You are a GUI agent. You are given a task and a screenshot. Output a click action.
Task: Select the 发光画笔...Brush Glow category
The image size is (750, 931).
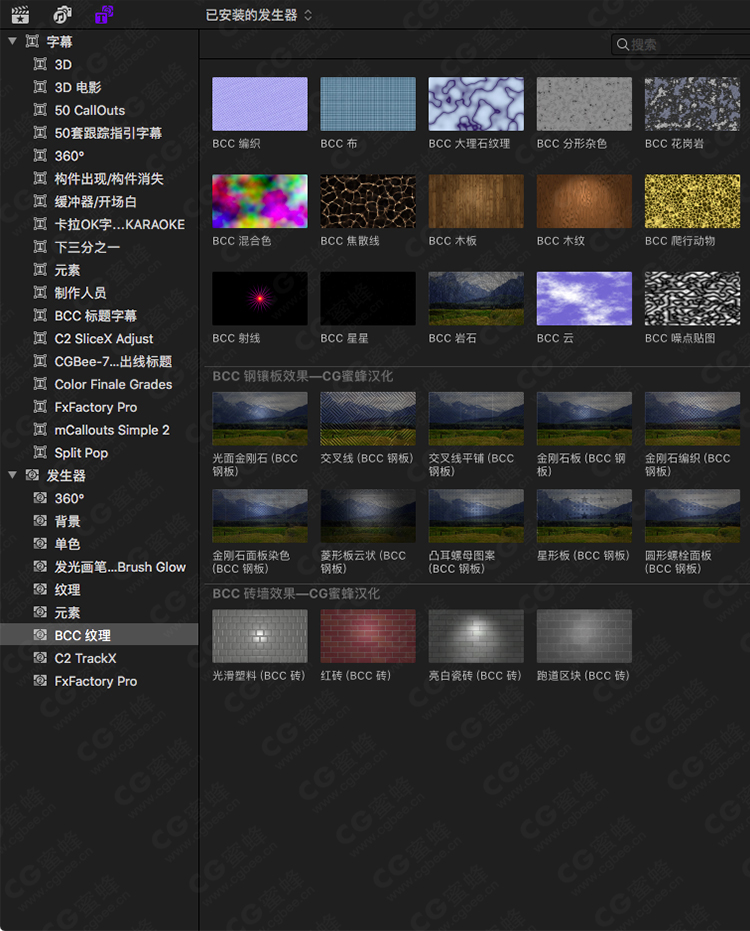[x=99, y=567]
